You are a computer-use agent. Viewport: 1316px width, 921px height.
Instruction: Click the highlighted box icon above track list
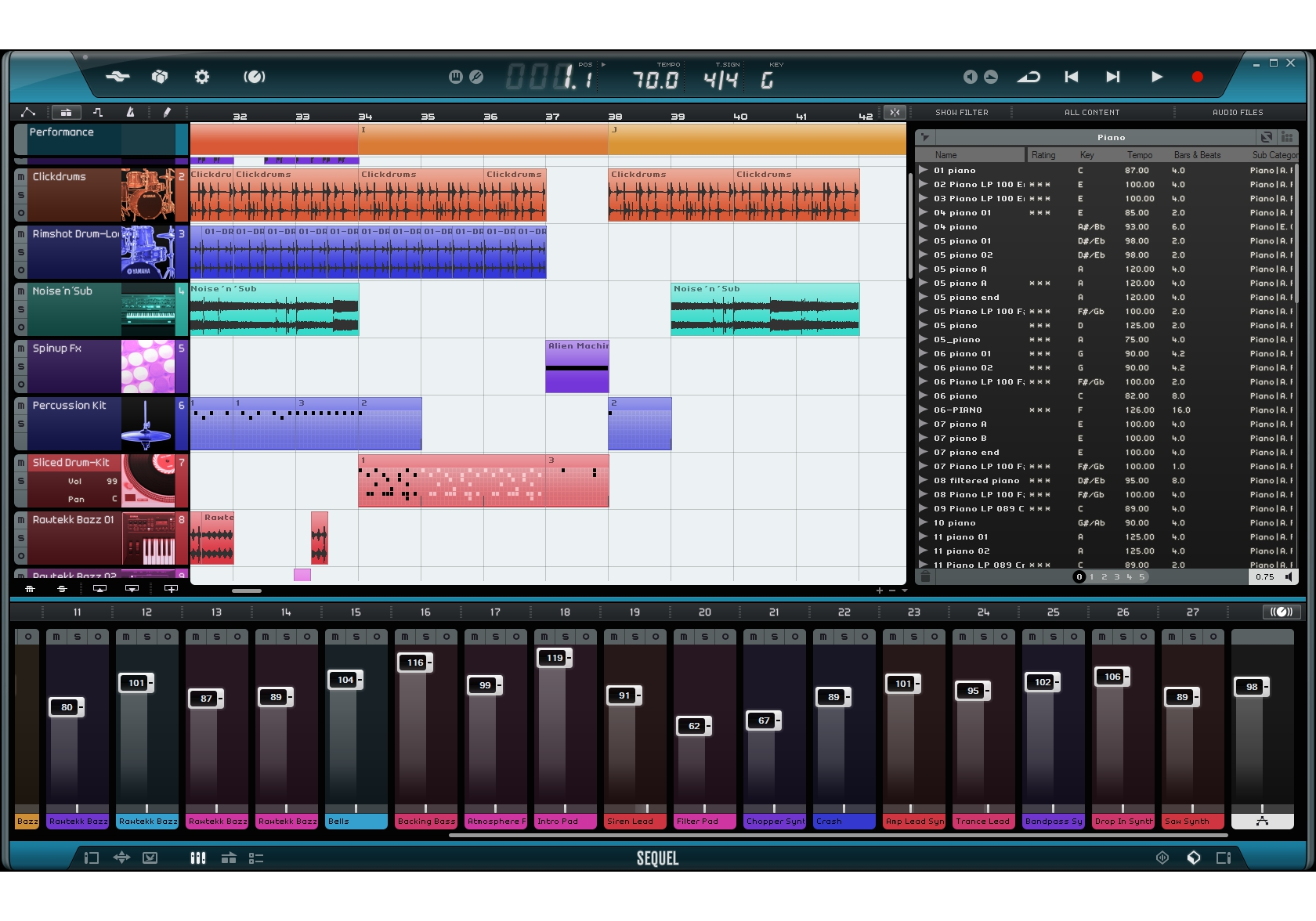(x=67, y=112)
